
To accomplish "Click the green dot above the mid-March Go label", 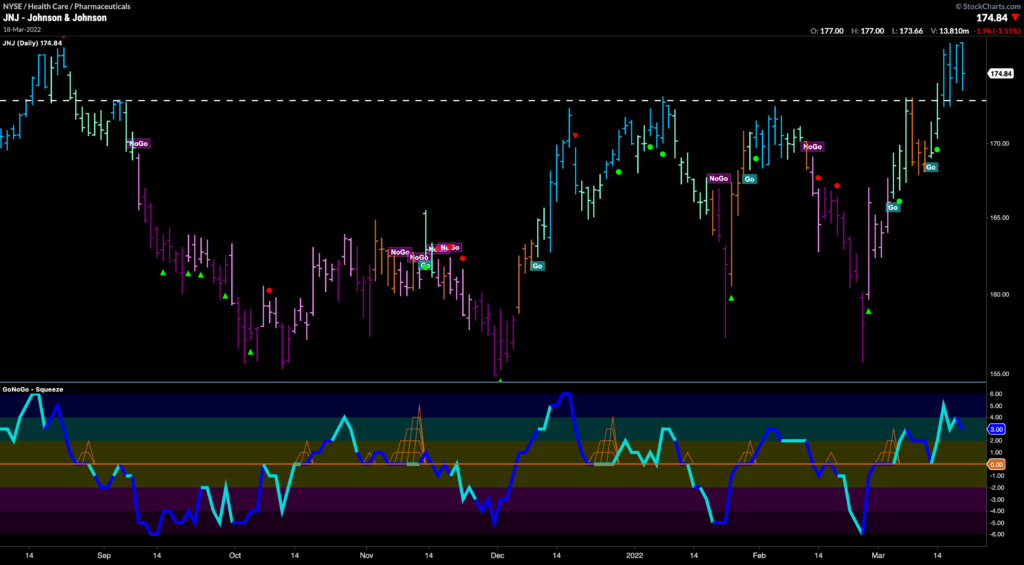I will pyautogui.click(x=937, y=150).
